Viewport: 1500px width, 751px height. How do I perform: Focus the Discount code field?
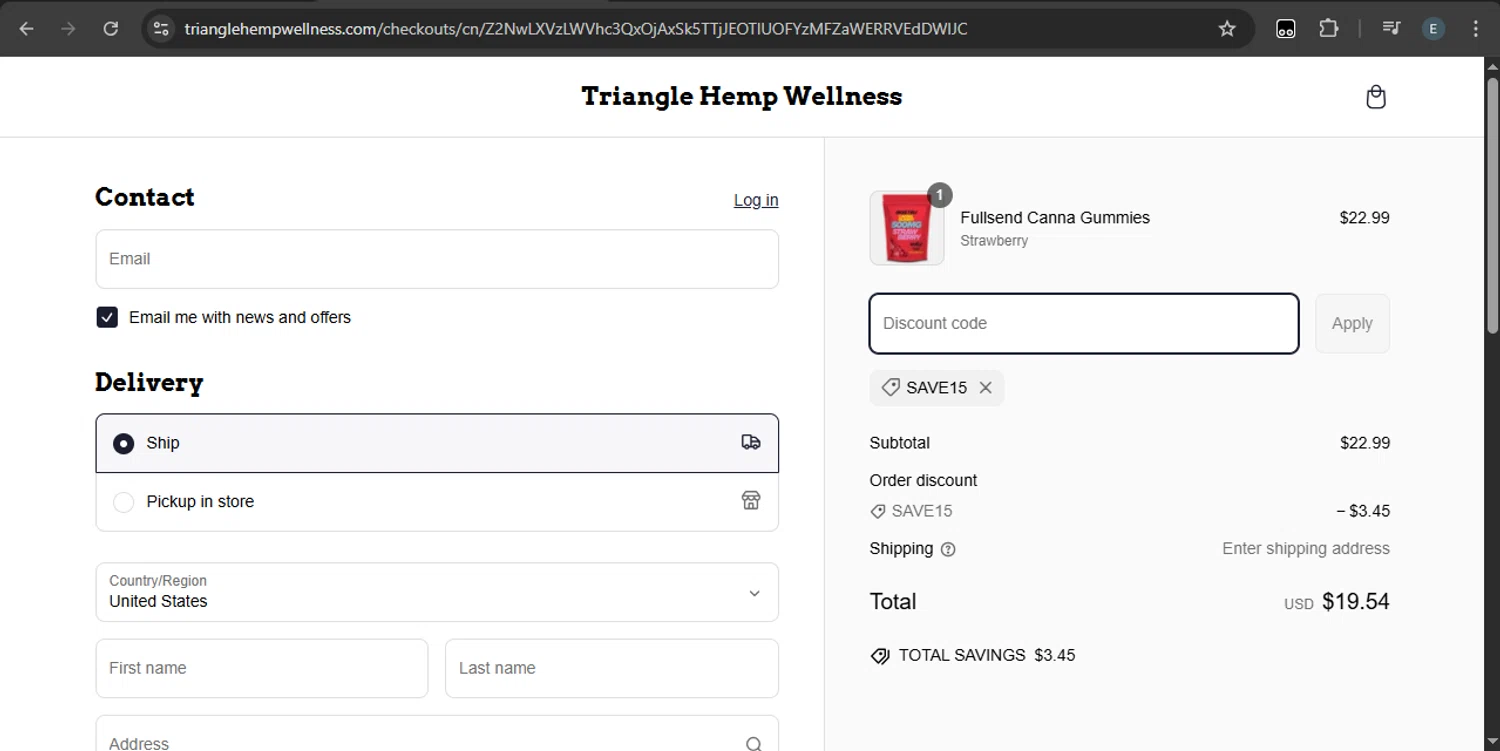coord(1084,323)
